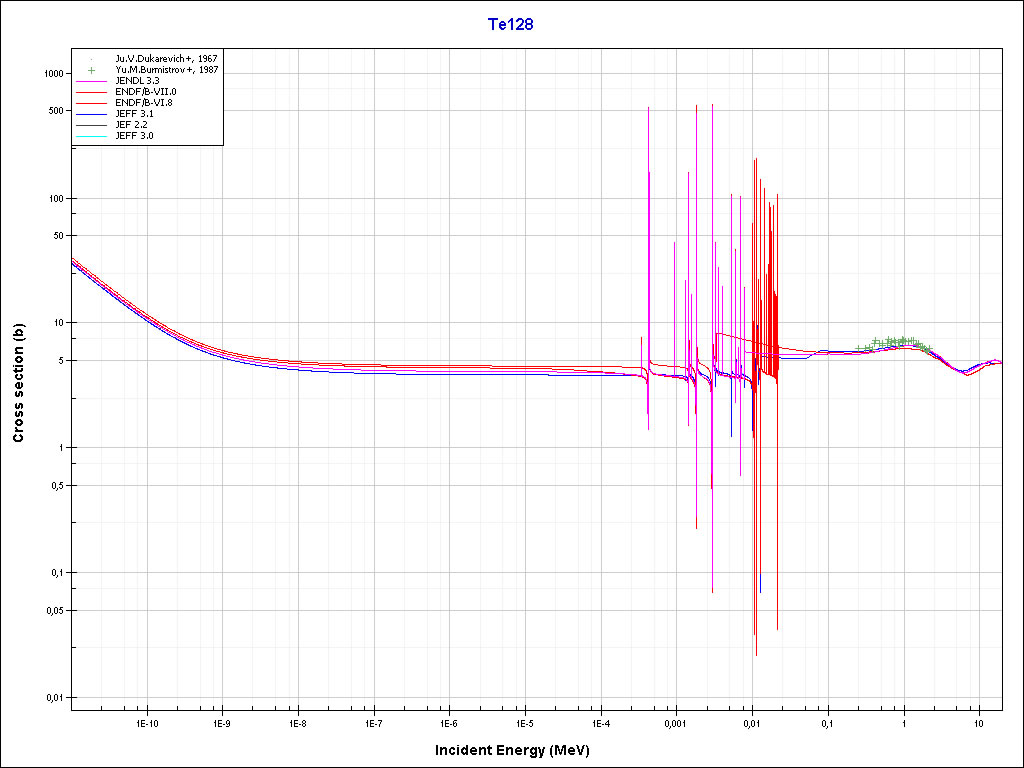The width and height of the screenshot is (1024, 768).
Task: Select the JEF 2.2 legend entry
Action: point(132,125)
